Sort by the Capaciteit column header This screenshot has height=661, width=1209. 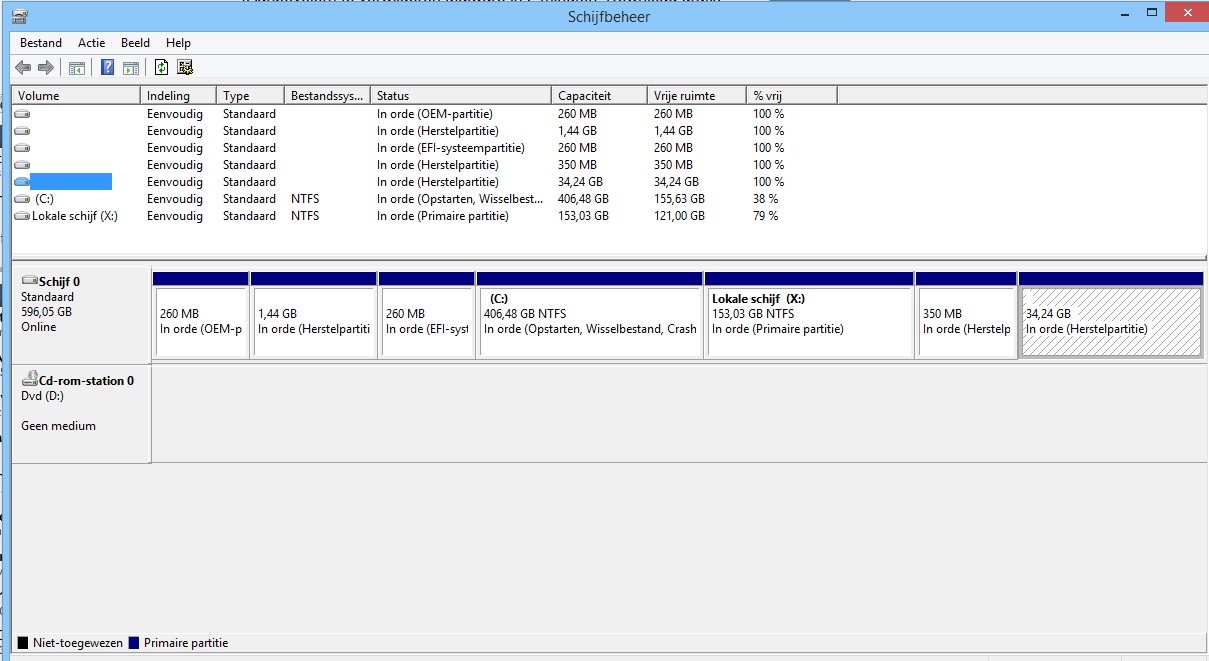[x=599, y=96]
